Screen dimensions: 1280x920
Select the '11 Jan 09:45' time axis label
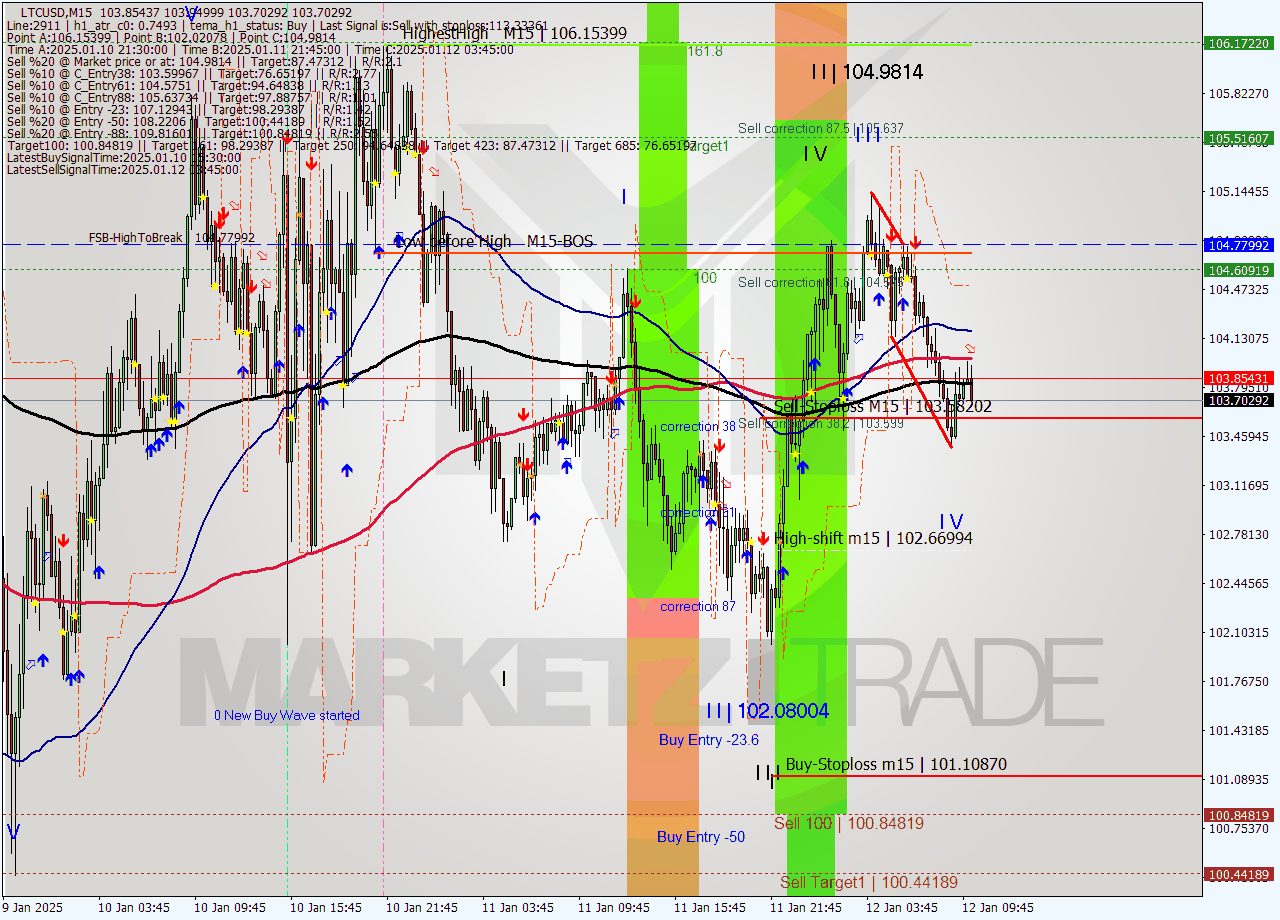coord(614,908)
